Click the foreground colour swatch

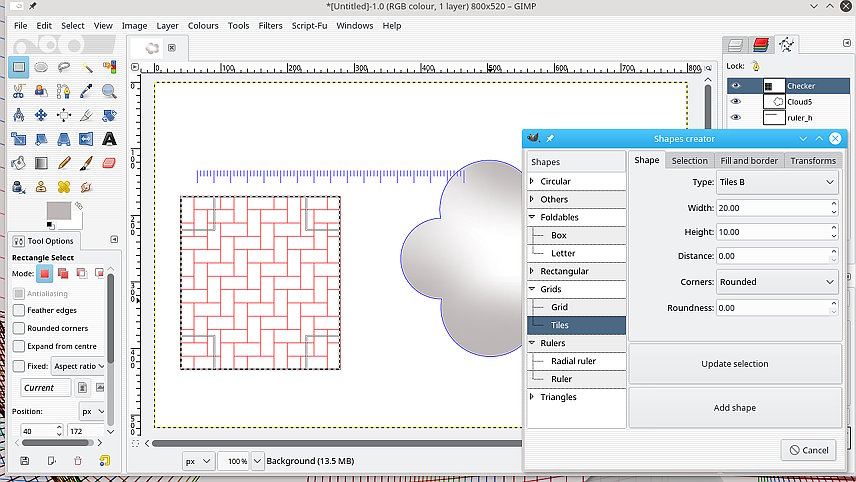pyautogui.click(x=58, y=211)
